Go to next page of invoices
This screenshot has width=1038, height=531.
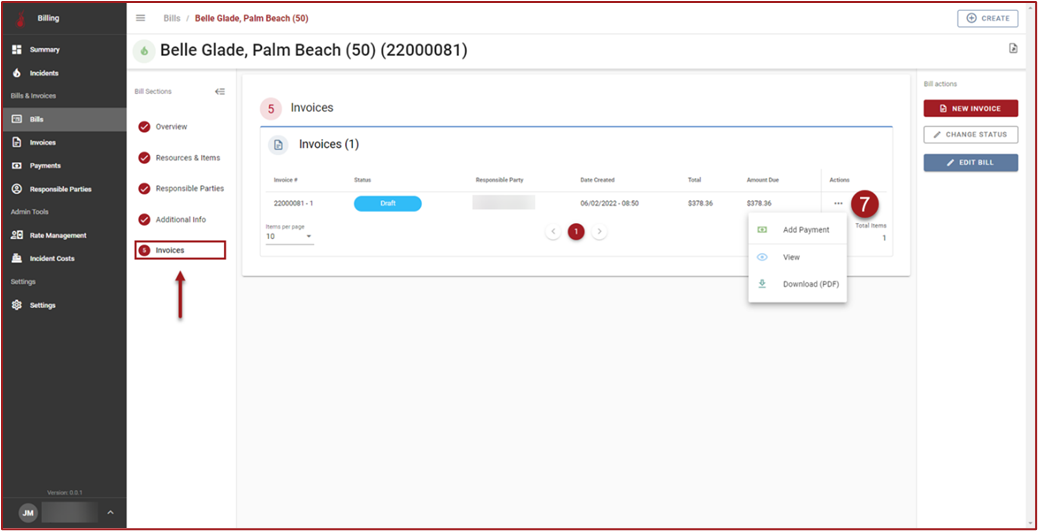599,232
